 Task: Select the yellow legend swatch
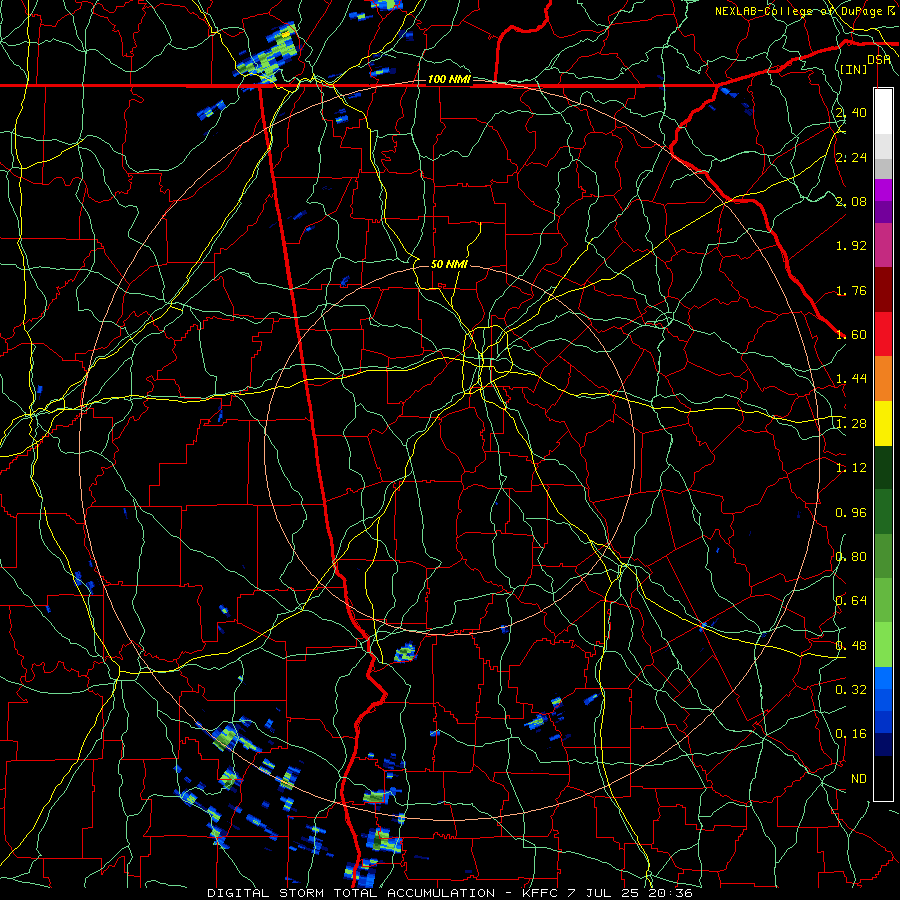[883, 423]
